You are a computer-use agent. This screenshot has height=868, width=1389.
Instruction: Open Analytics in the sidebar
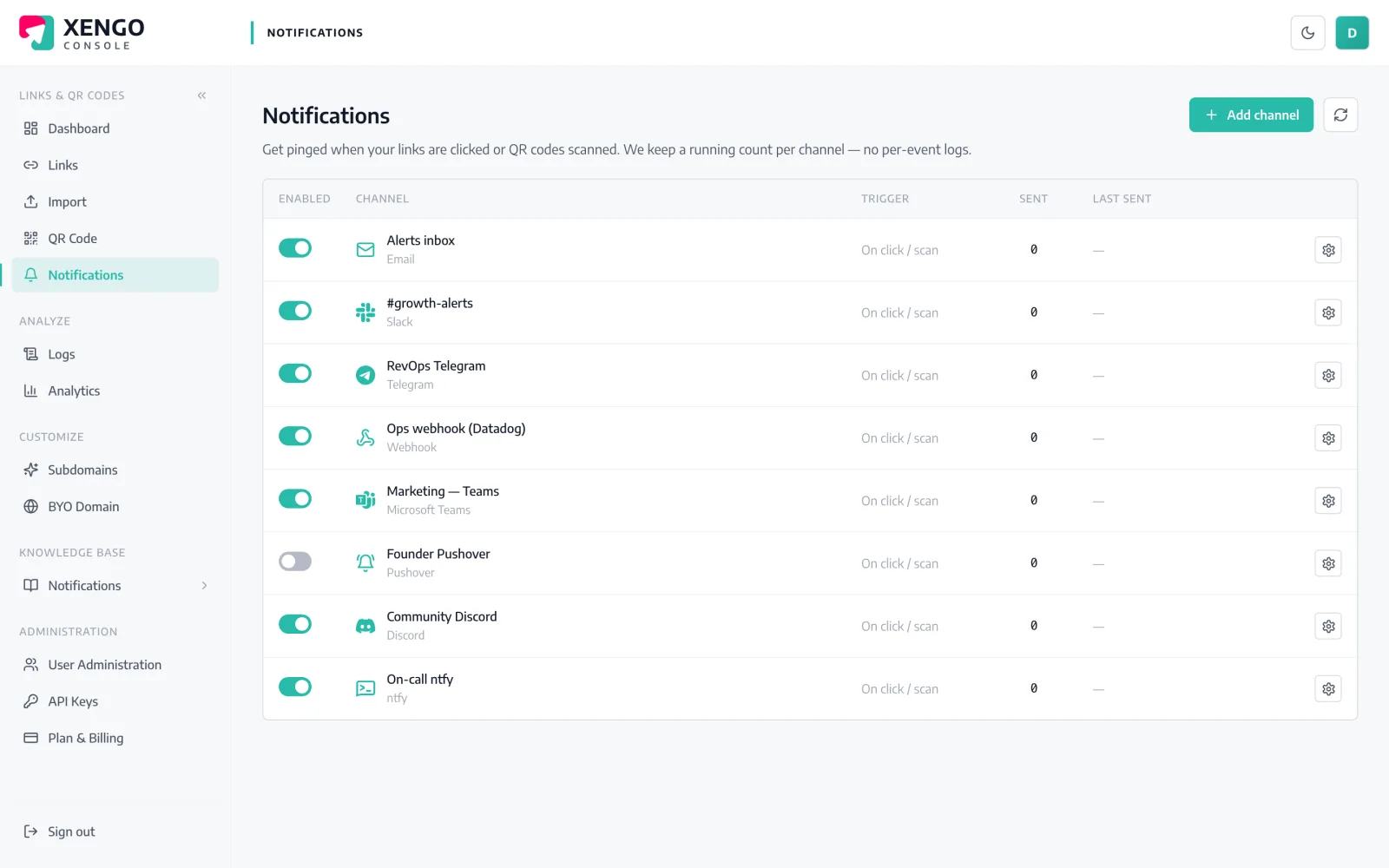[115, 391]
